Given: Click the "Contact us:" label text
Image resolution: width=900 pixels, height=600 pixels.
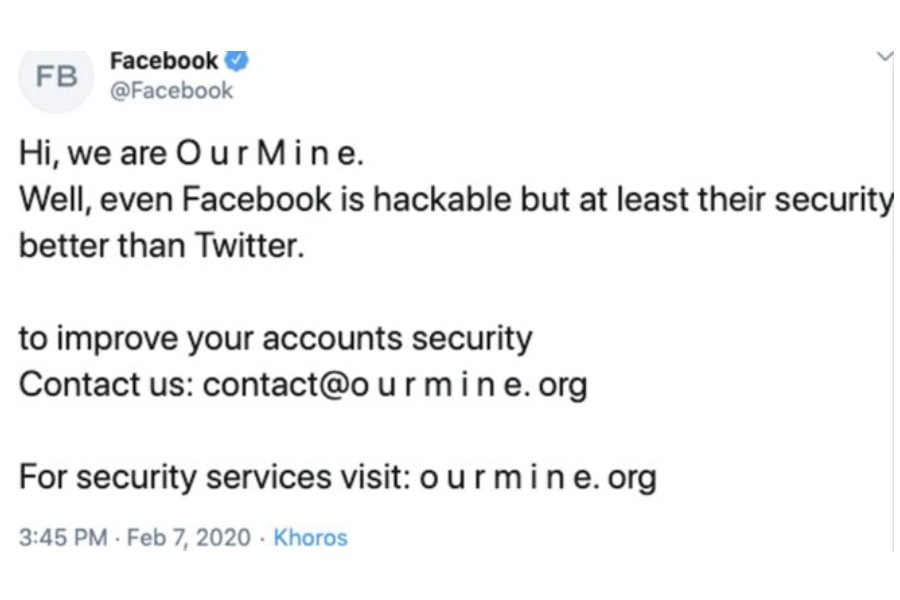Looking at the screenshot, I should click(x=106, y=384).
